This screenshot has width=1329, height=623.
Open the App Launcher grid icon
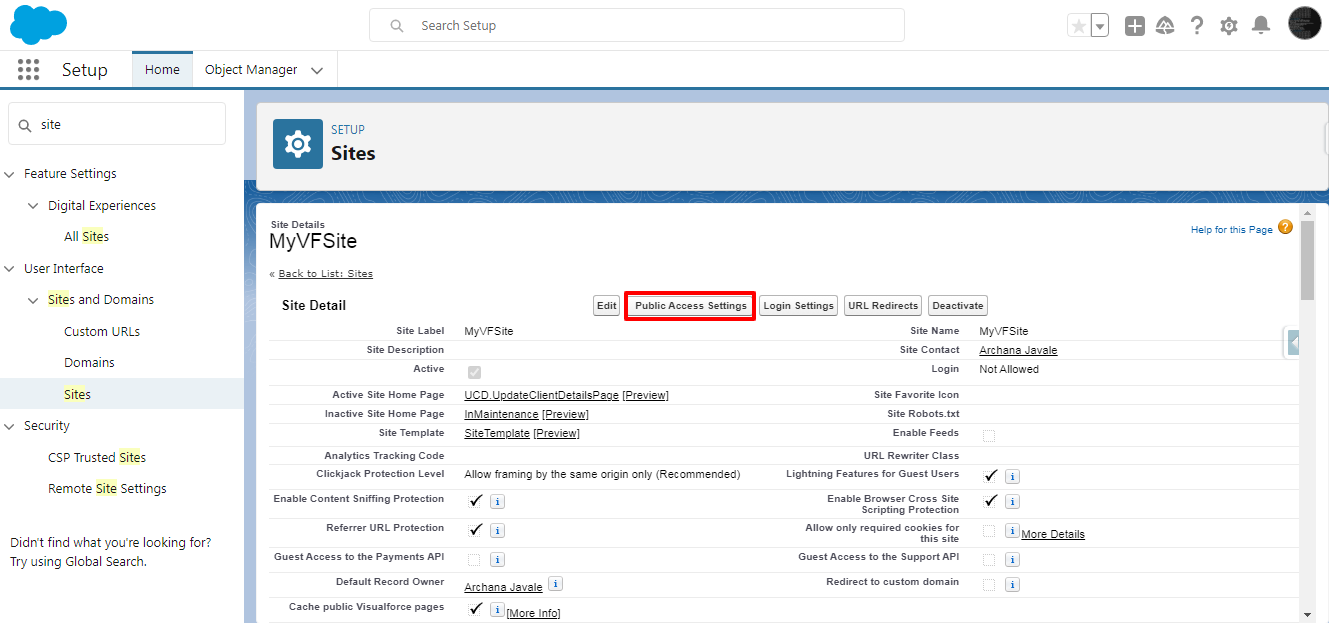coord(29,69)
